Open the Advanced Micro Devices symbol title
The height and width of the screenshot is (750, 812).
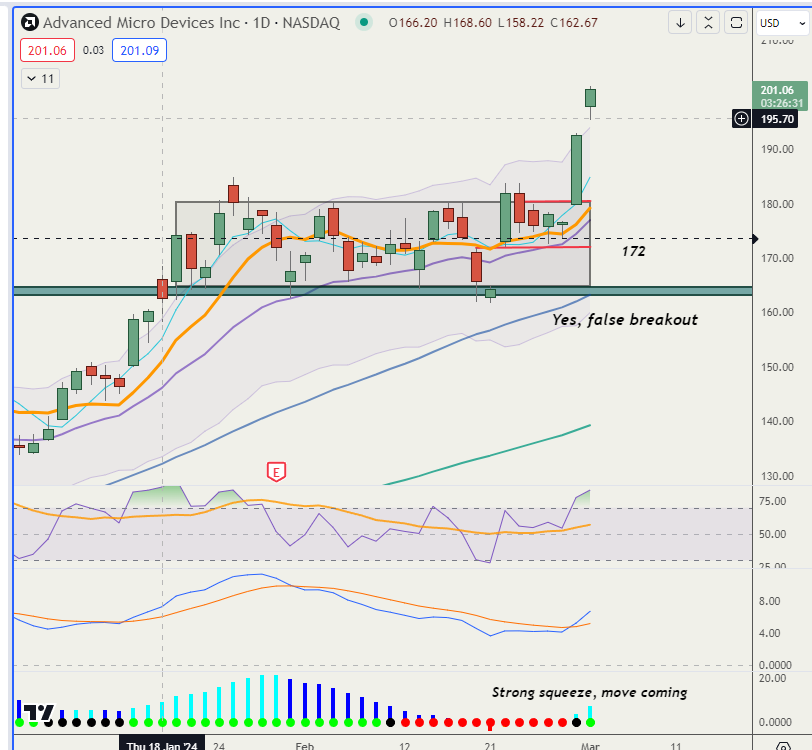click(191, 23)
